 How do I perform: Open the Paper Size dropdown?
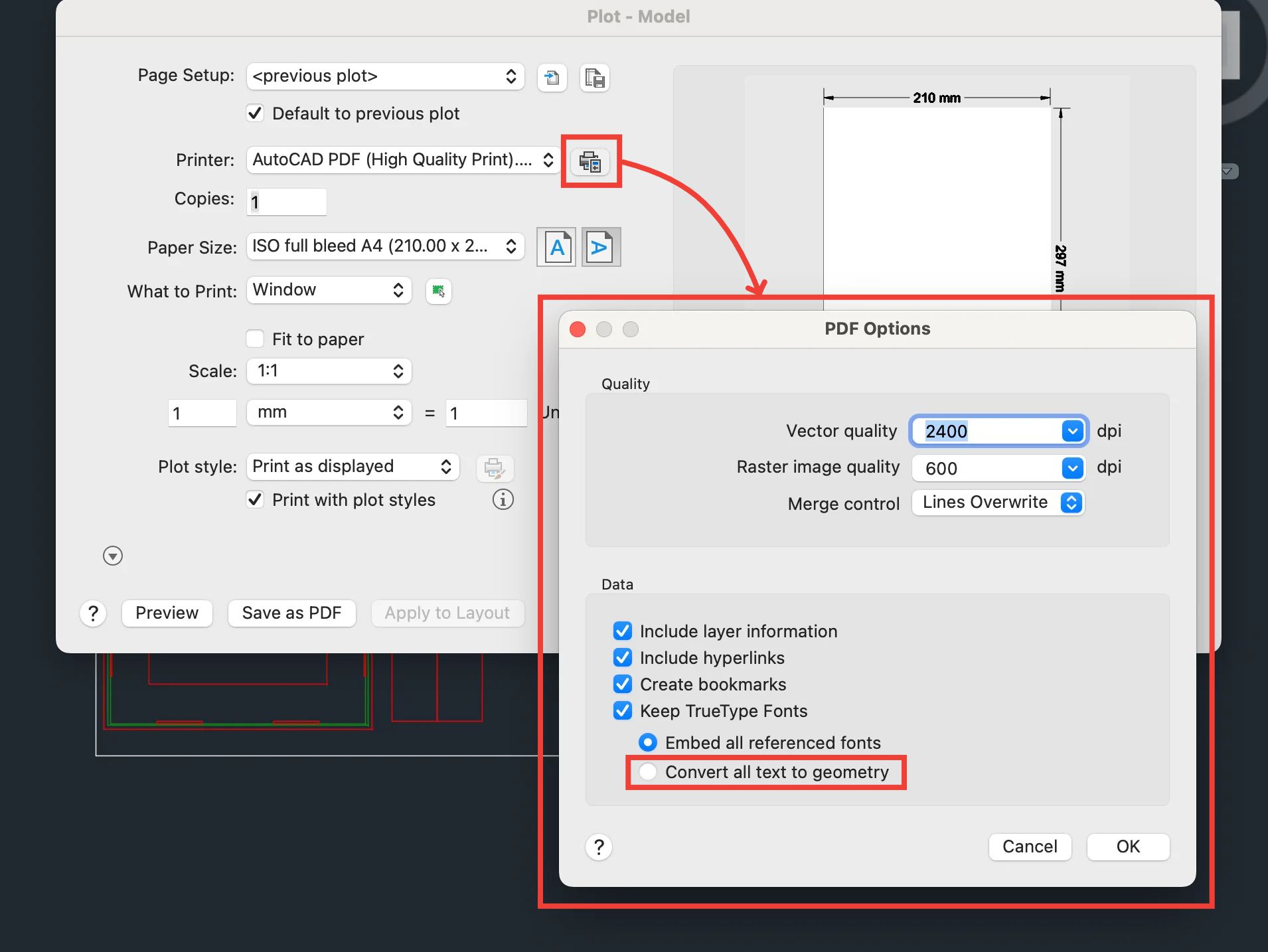pyautogui.click(x=385, y=246)
